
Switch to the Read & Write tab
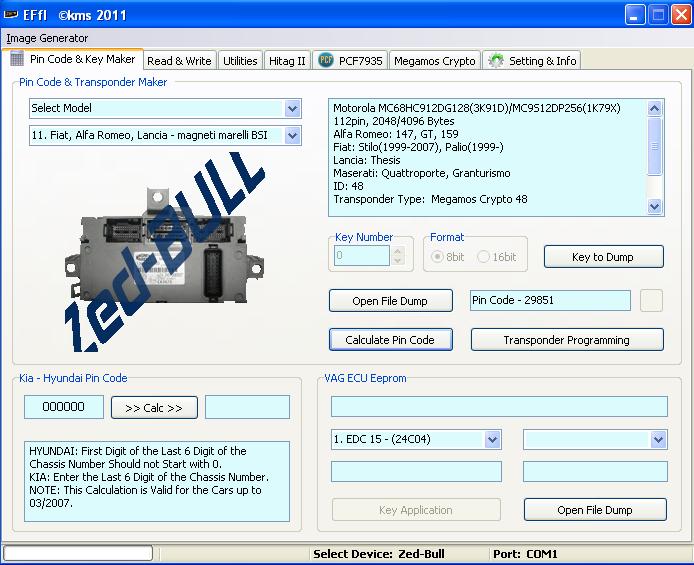click(x=179, y=61)
